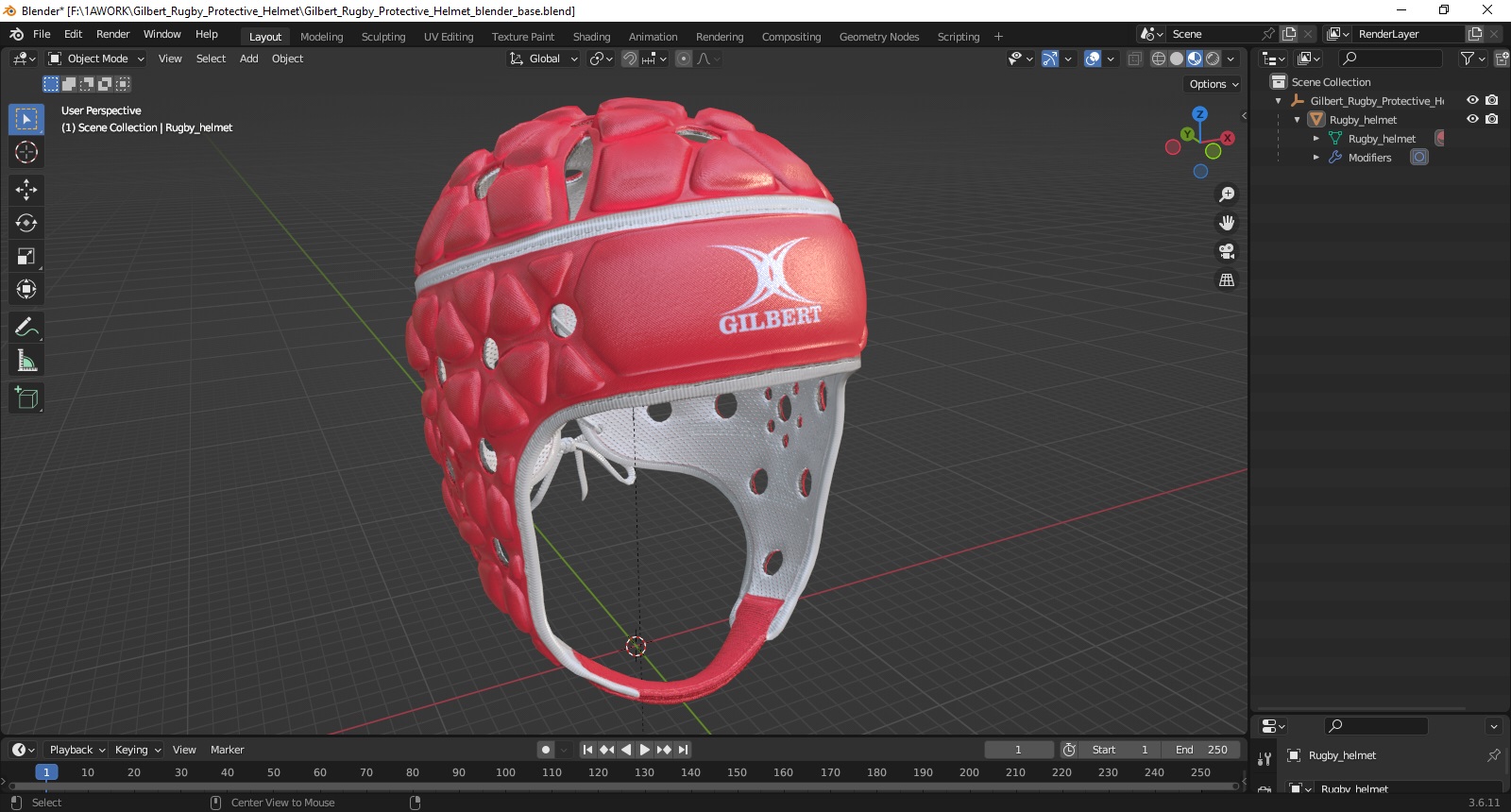Click the red X axis gizmo
This screenshot has height=812, width=1511.
pyautogui.click(x=1227, y=138)
